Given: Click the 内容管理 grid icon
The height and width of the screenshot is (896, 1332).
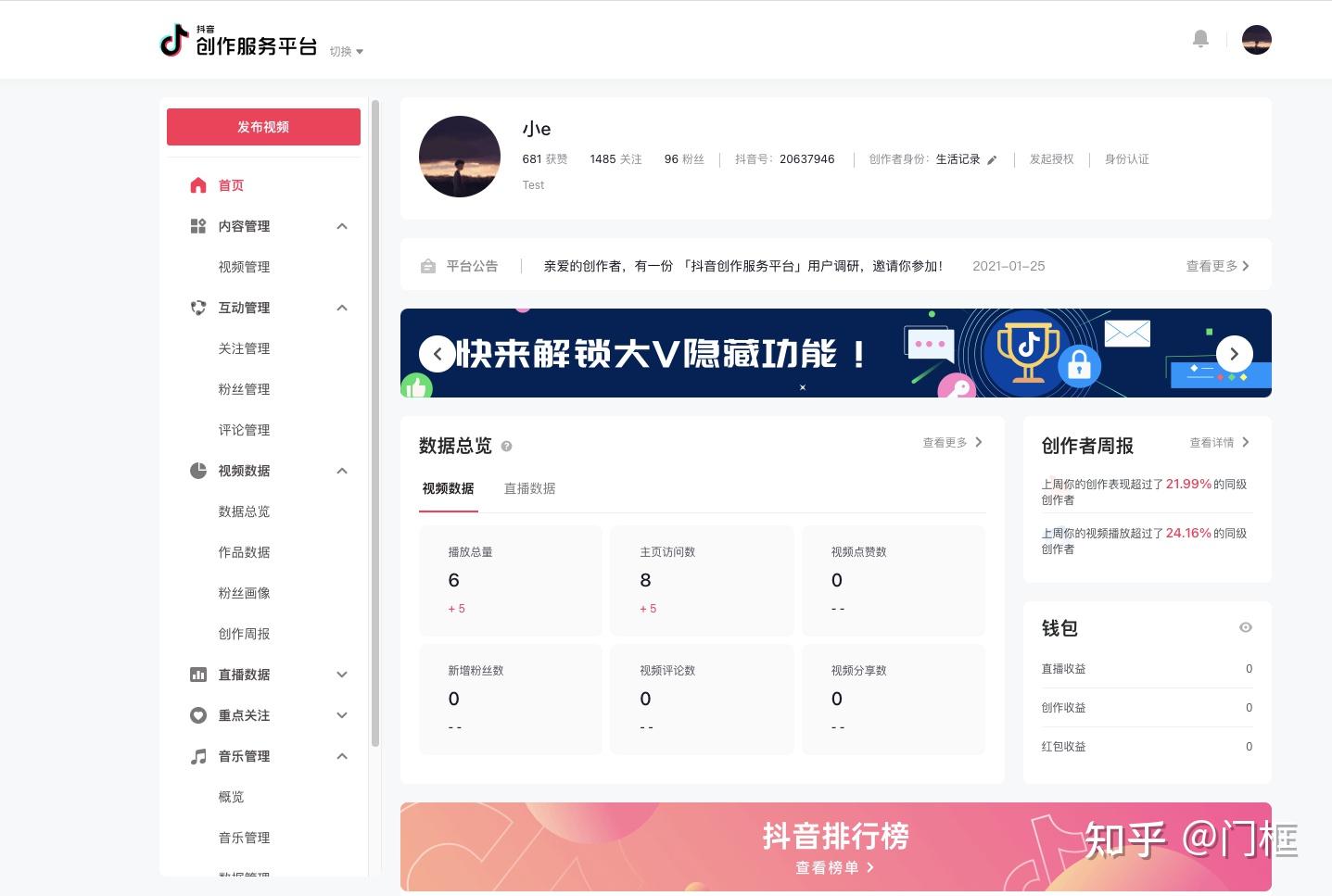Looking at the screenshot, I should tap(198, 226).
